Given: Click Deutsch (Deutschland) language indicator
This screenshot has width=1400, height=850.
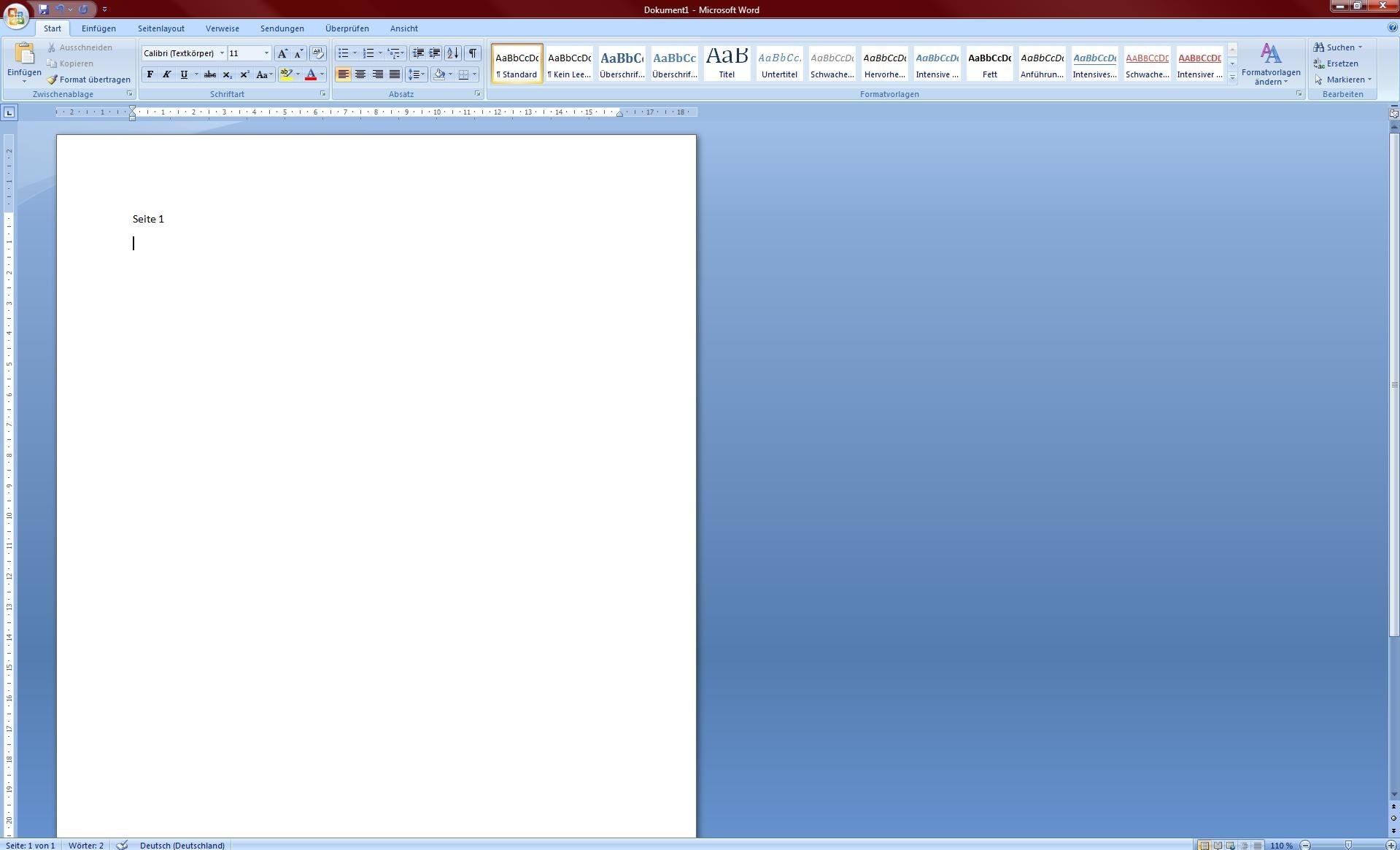Looking at the screenshot, I should point(182,845).
